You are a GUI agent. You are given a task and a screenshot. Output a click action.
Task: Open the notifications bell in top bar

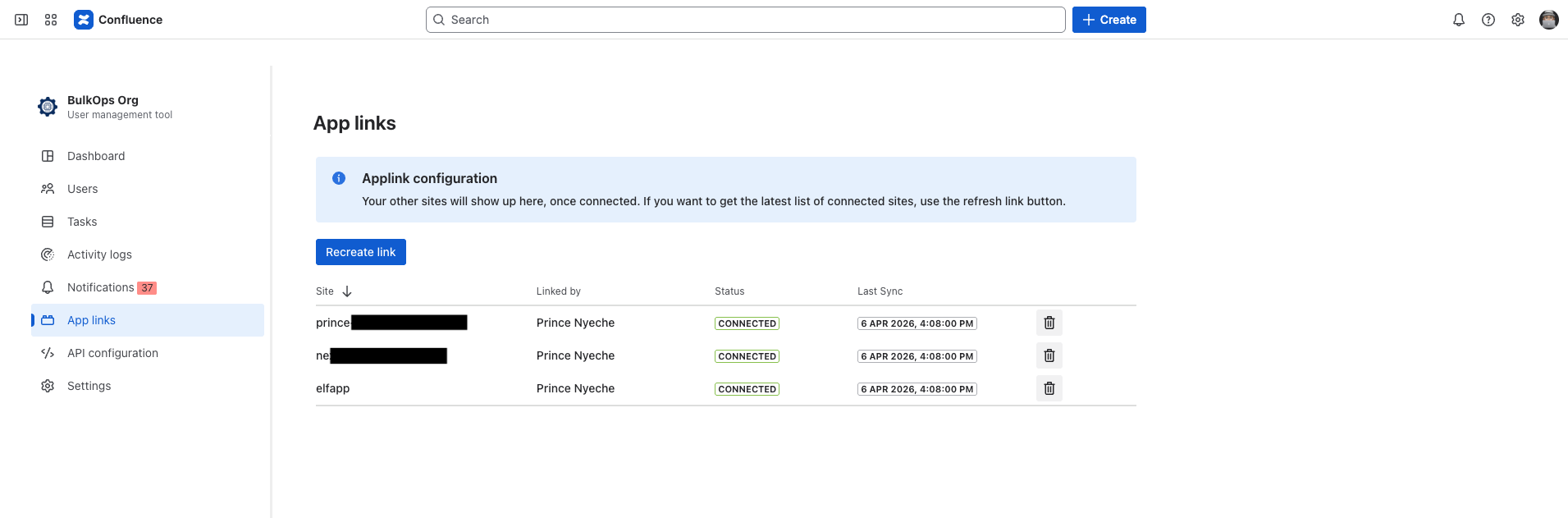tap(1459, 20)
